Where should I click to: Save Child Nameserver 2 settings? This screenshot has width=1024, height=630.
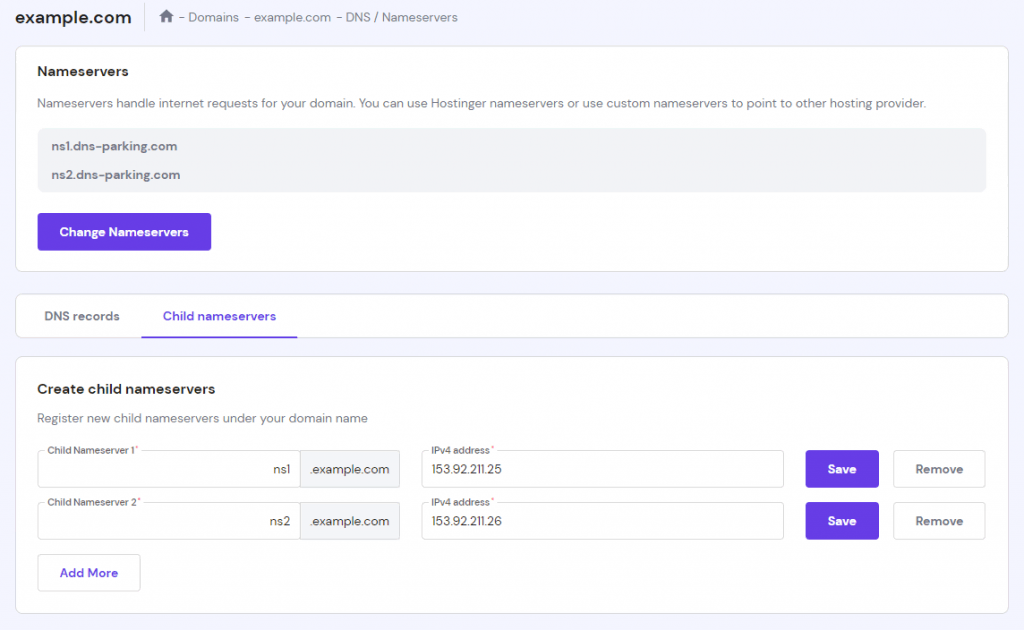(x=841, y=520)
